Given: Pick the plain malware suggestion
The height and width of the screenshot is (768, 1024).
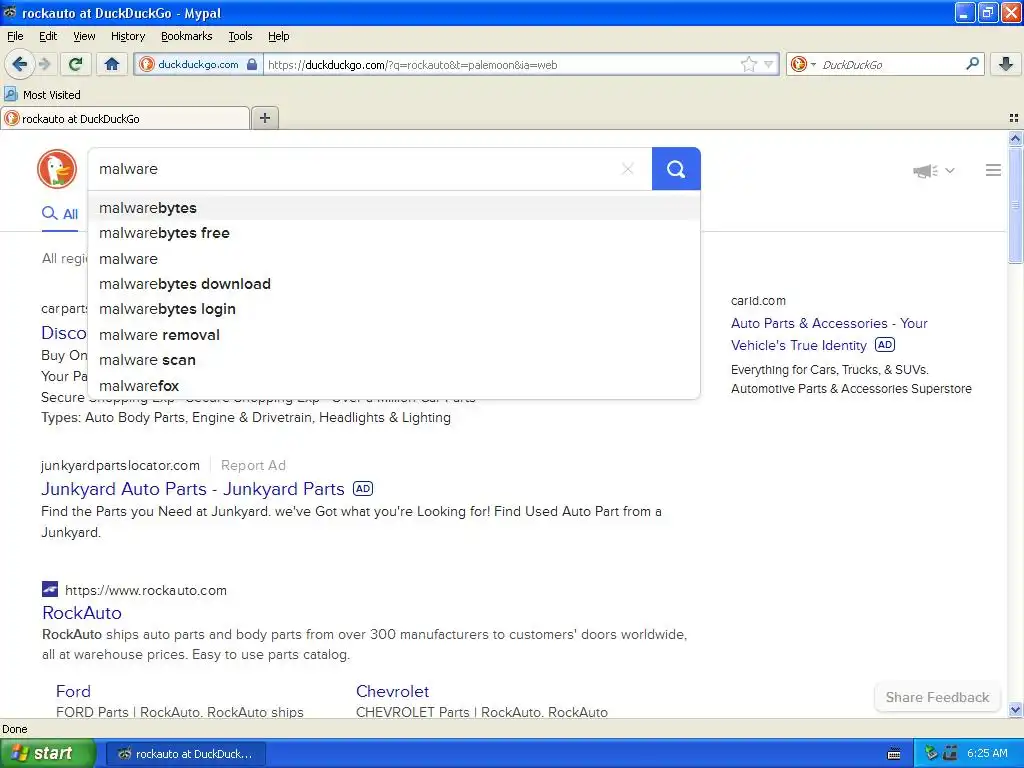Looking at the screenshot, I should [x=394, y=259].
